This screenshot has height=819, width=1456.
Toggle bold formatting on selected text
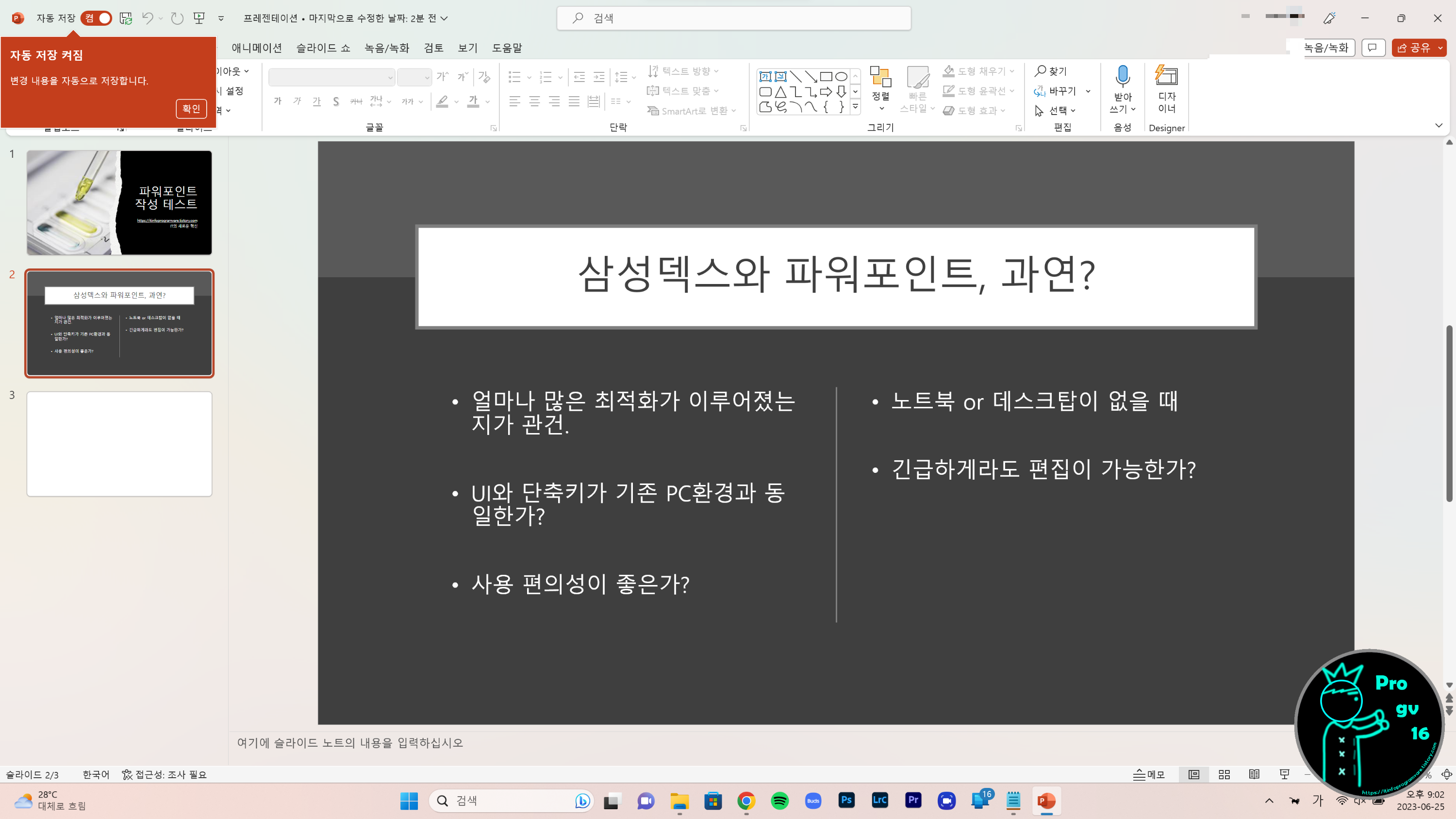[x=277, y=101]
